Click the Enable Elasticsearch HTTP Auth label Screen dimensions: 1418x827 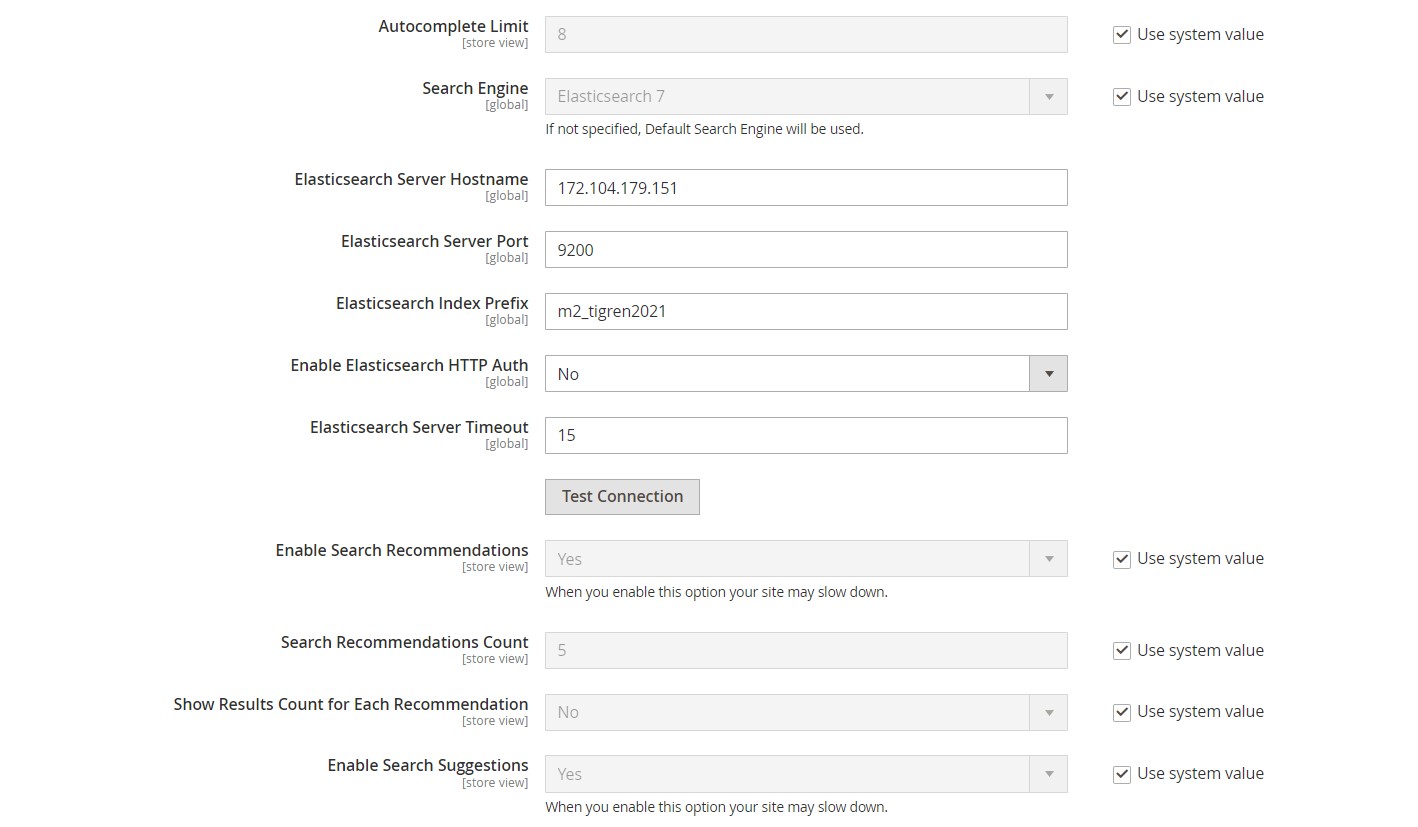pos(409,366)
